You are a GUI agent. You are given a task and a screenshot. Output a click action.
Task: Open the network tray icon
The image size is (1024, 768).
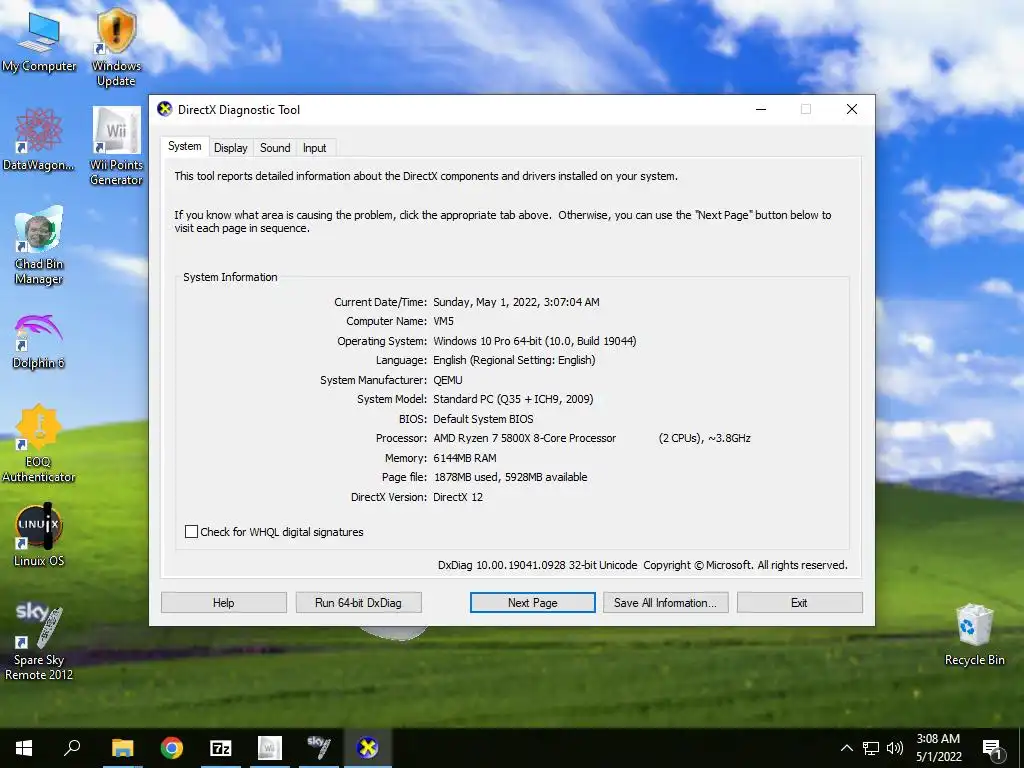click(x=871, y=748)
